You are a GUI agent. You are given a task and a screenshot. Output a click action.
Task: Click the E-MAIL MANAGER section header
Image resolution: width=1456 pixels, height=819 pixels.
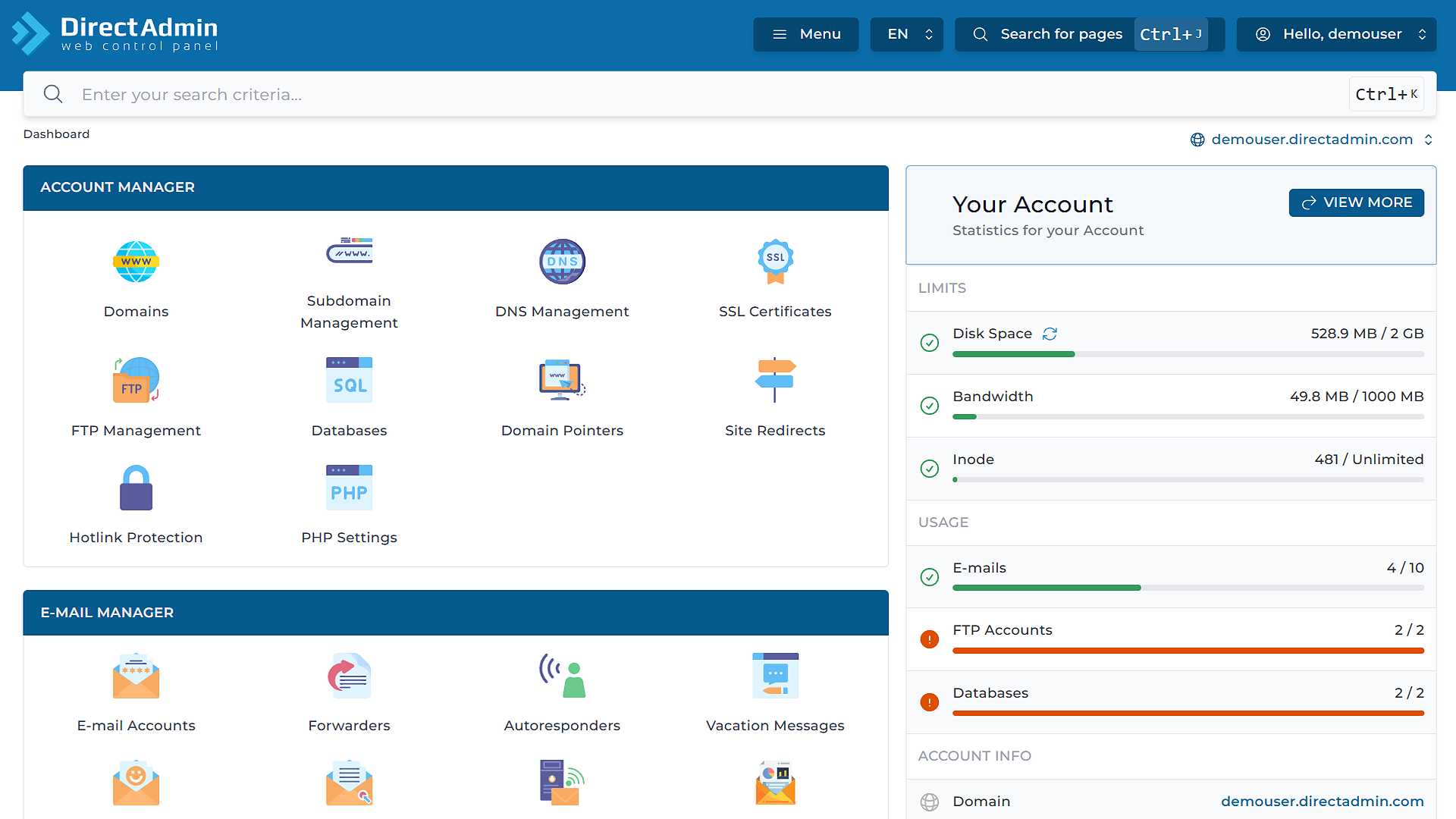455,613
